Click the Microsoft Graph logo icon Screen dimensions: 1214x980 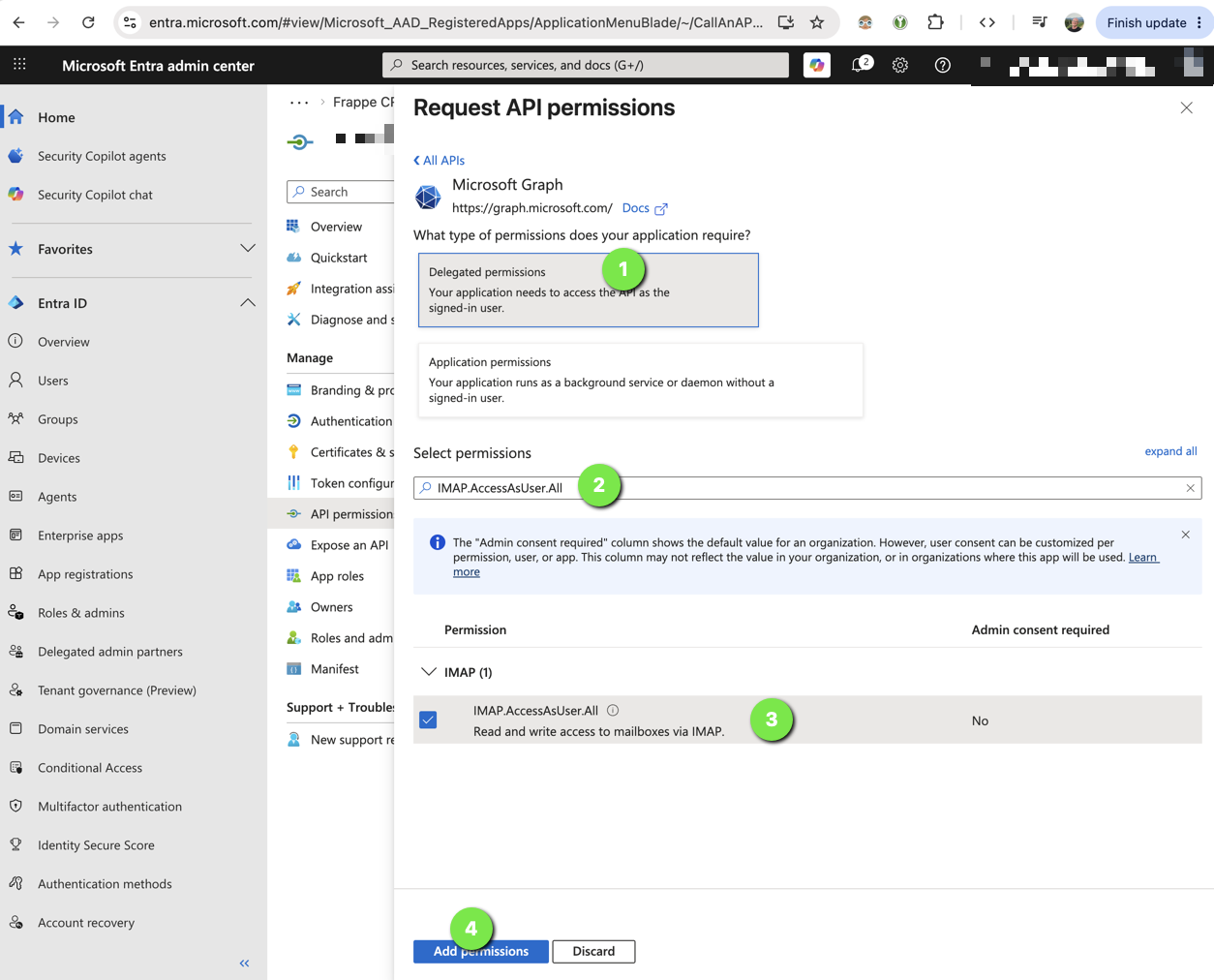(428, 197)
